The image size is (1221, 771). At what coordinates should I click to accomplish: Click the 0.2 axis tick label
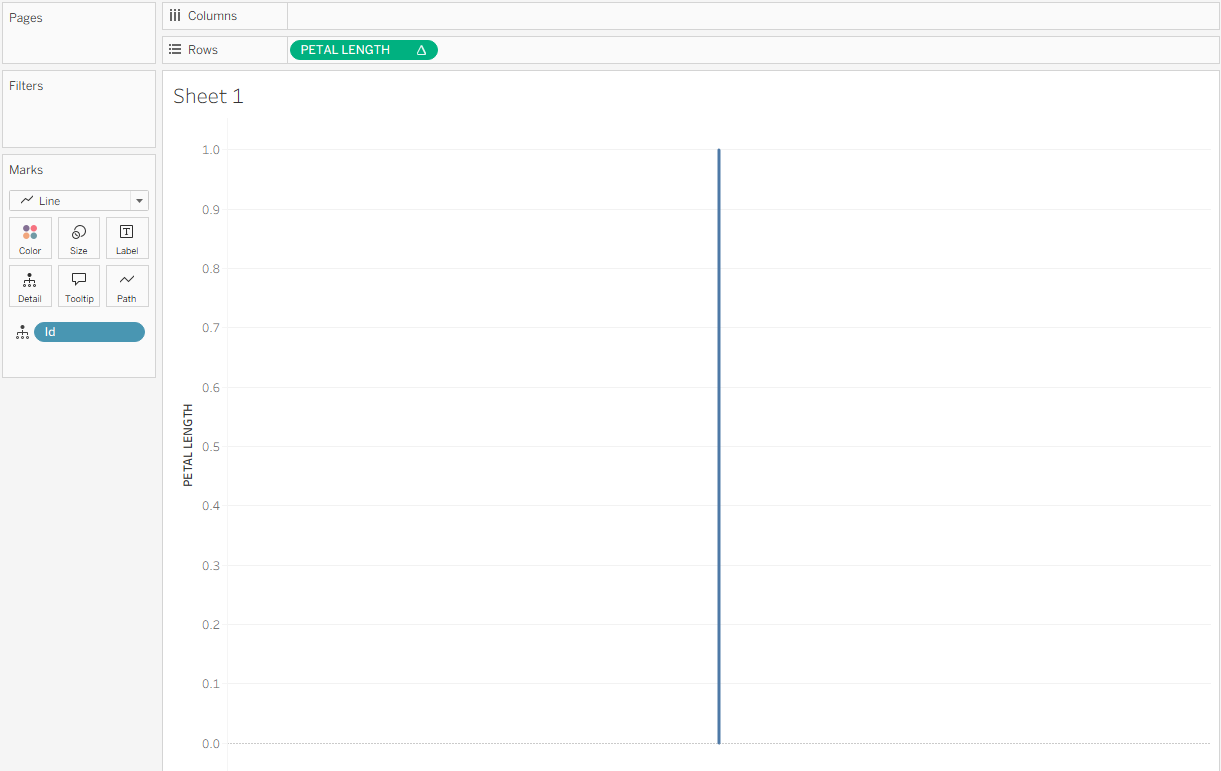(x=212, y=625)
